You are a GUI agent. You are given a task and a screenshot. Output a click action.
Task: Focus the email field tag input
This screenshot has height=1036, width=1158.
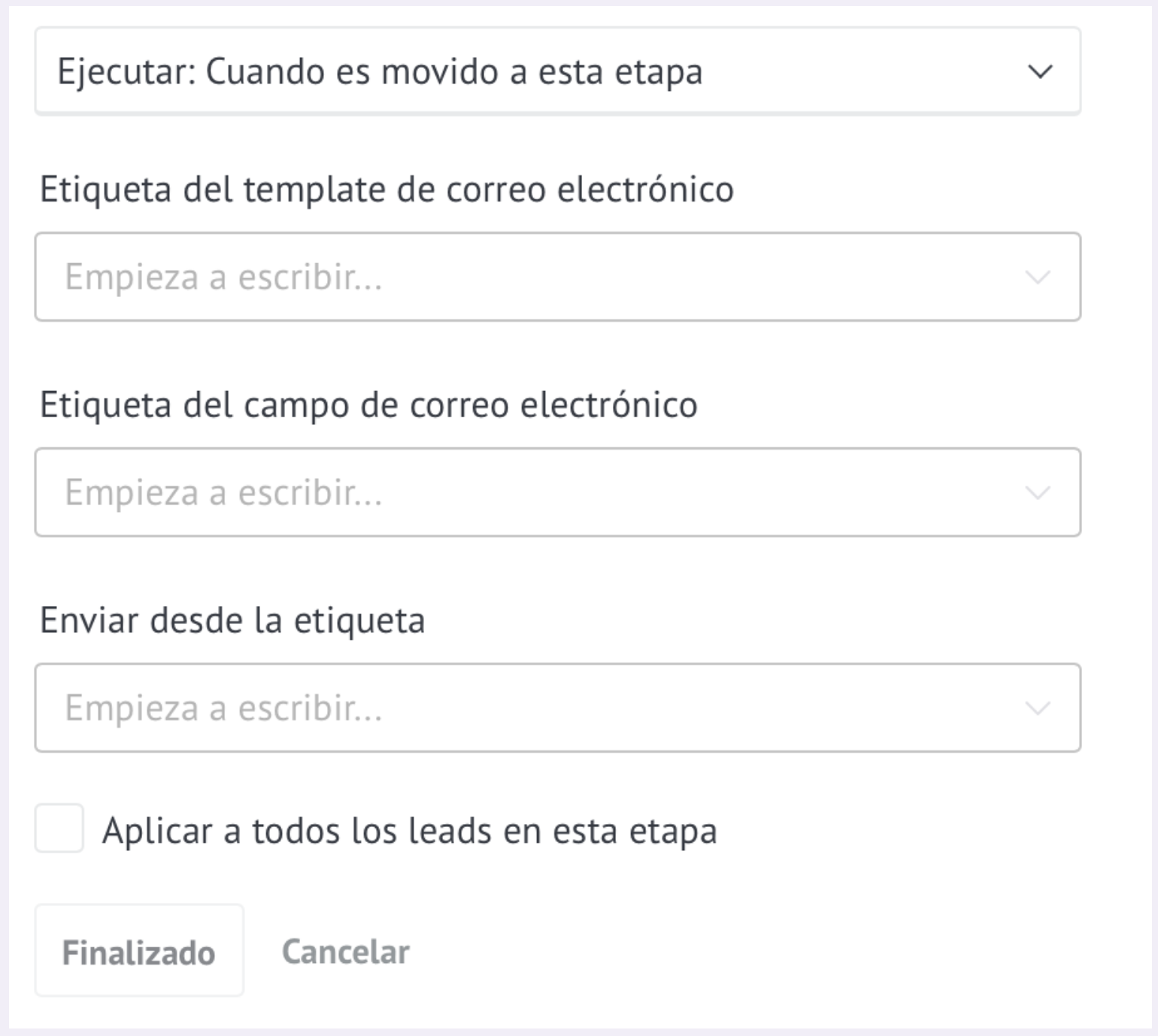(557, 492)
